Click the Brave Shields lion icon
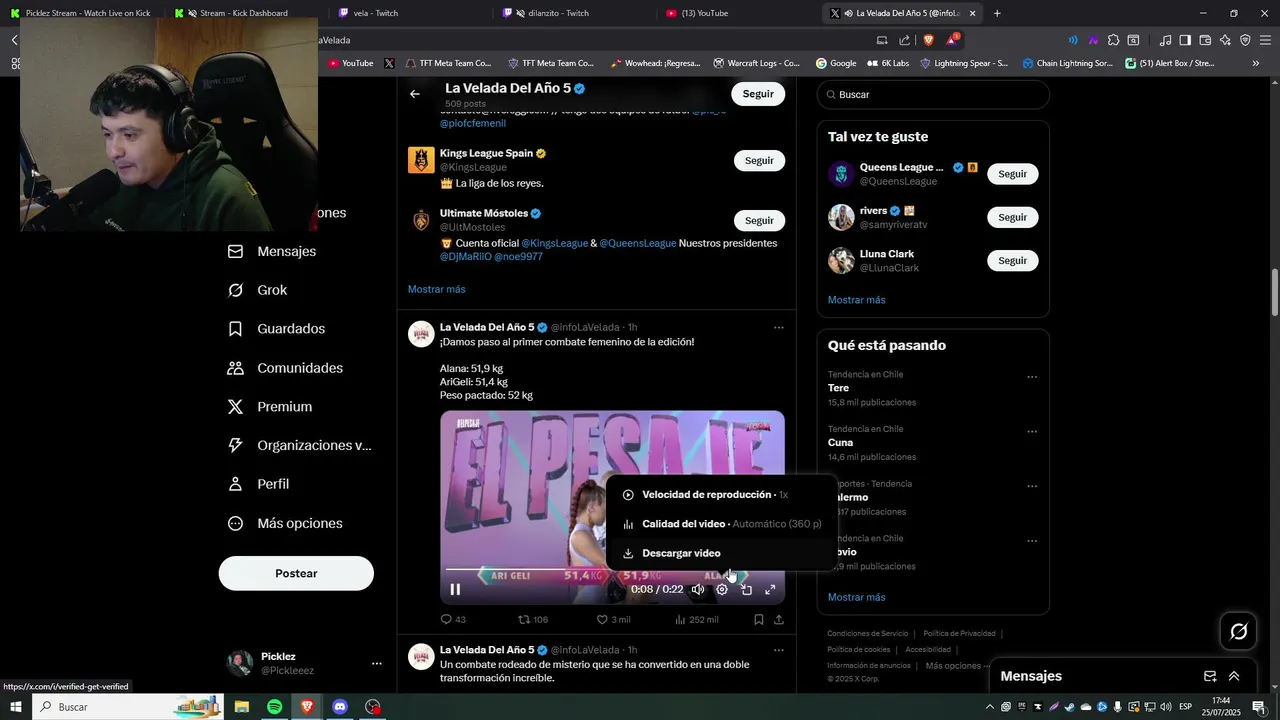1280x720 pixels. point(929,40)
